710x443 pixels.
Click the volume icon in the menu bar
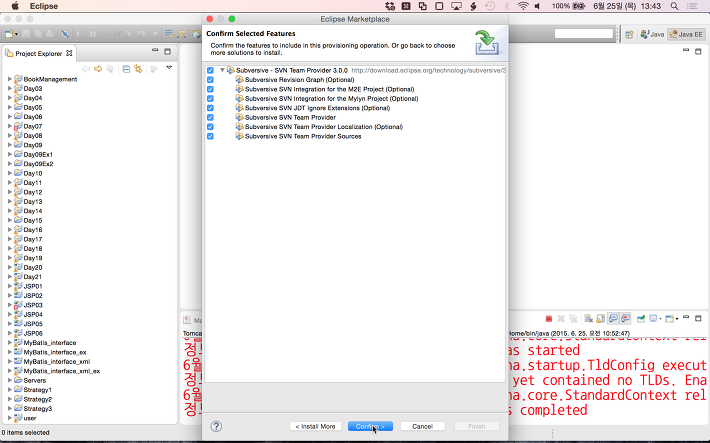tap(537, 6)
